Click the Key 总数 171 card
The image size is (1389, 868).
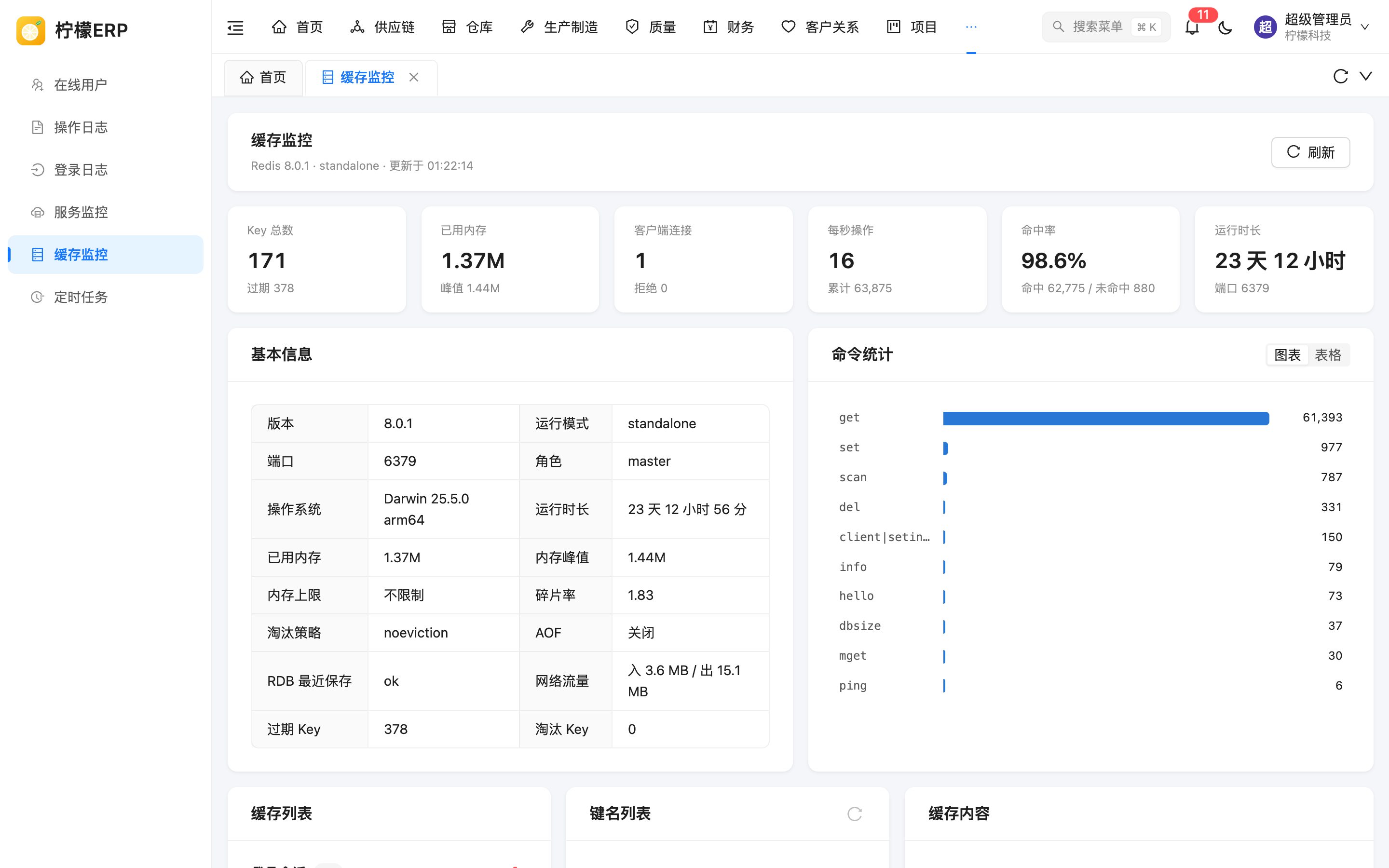point(316,259)
